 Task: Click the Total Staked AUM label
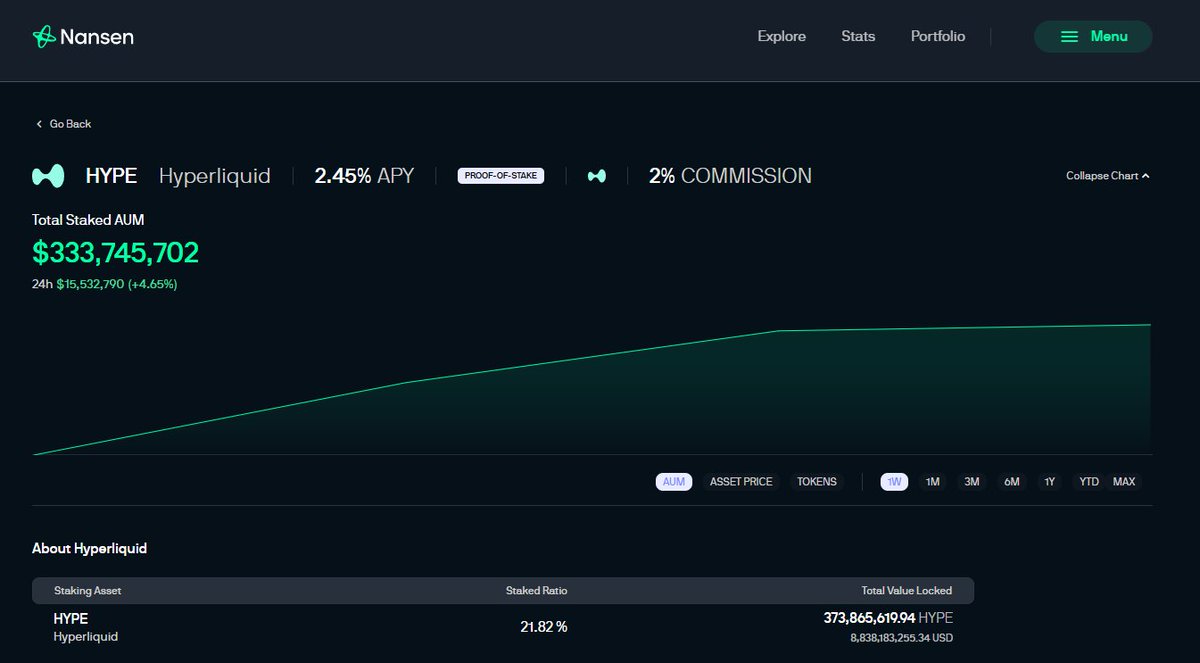(x=88, y=220)
